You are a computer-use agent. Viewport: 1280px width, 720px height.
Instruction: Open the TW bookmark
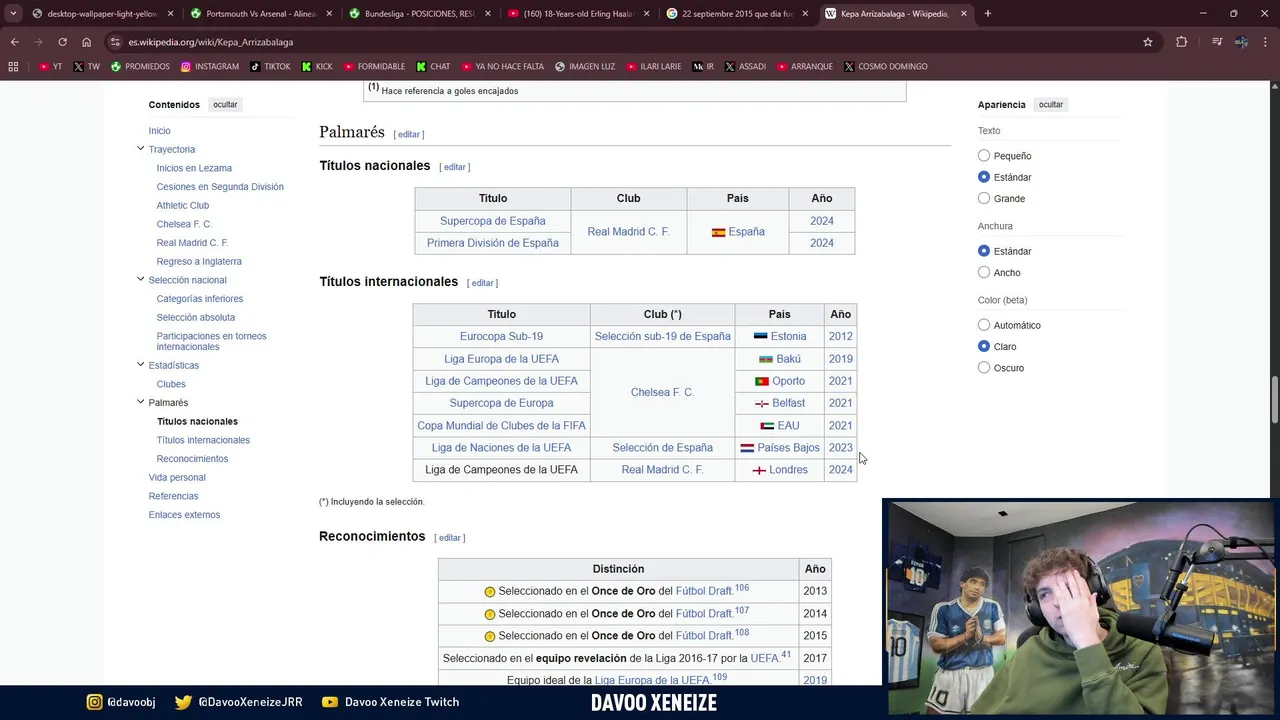[x=86, y=67]
